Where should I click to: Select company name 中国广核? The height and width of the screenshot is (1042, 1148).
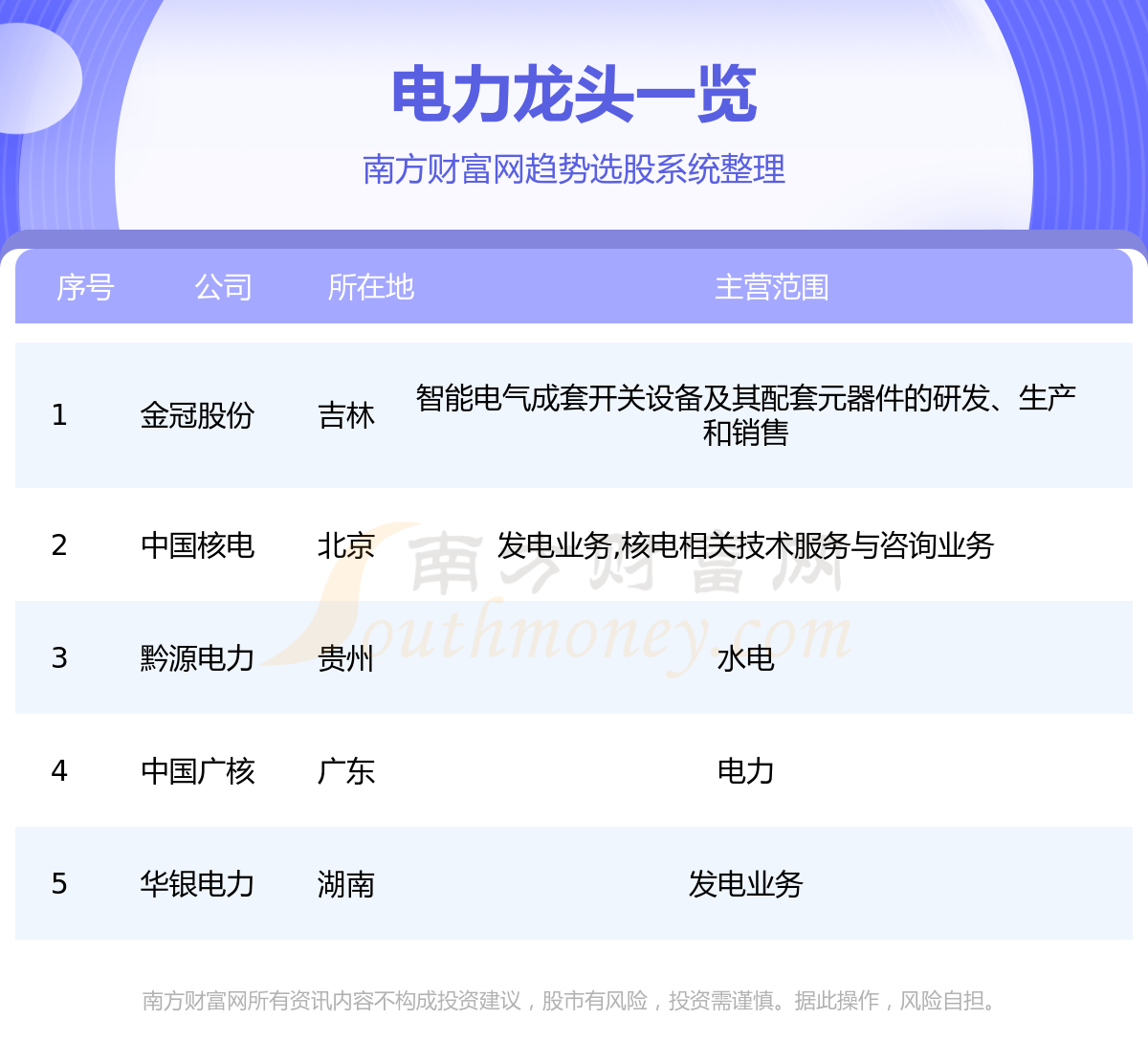tap(197, 771)
